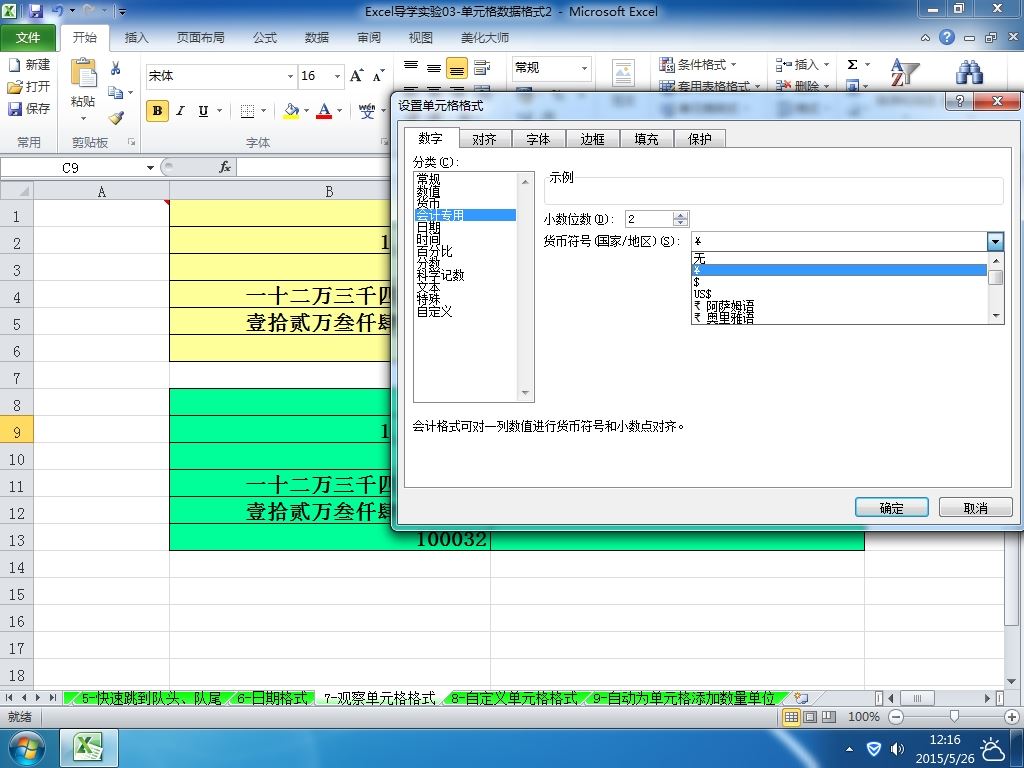
Task: Click the 保存 save disk icon
Action: point(14,108)
